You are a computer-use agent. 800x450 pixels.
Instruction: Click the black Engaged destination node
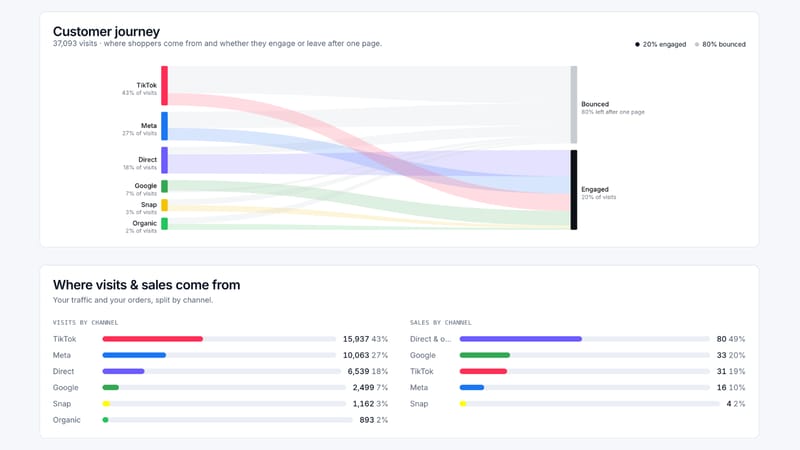[x=574, y=190]
